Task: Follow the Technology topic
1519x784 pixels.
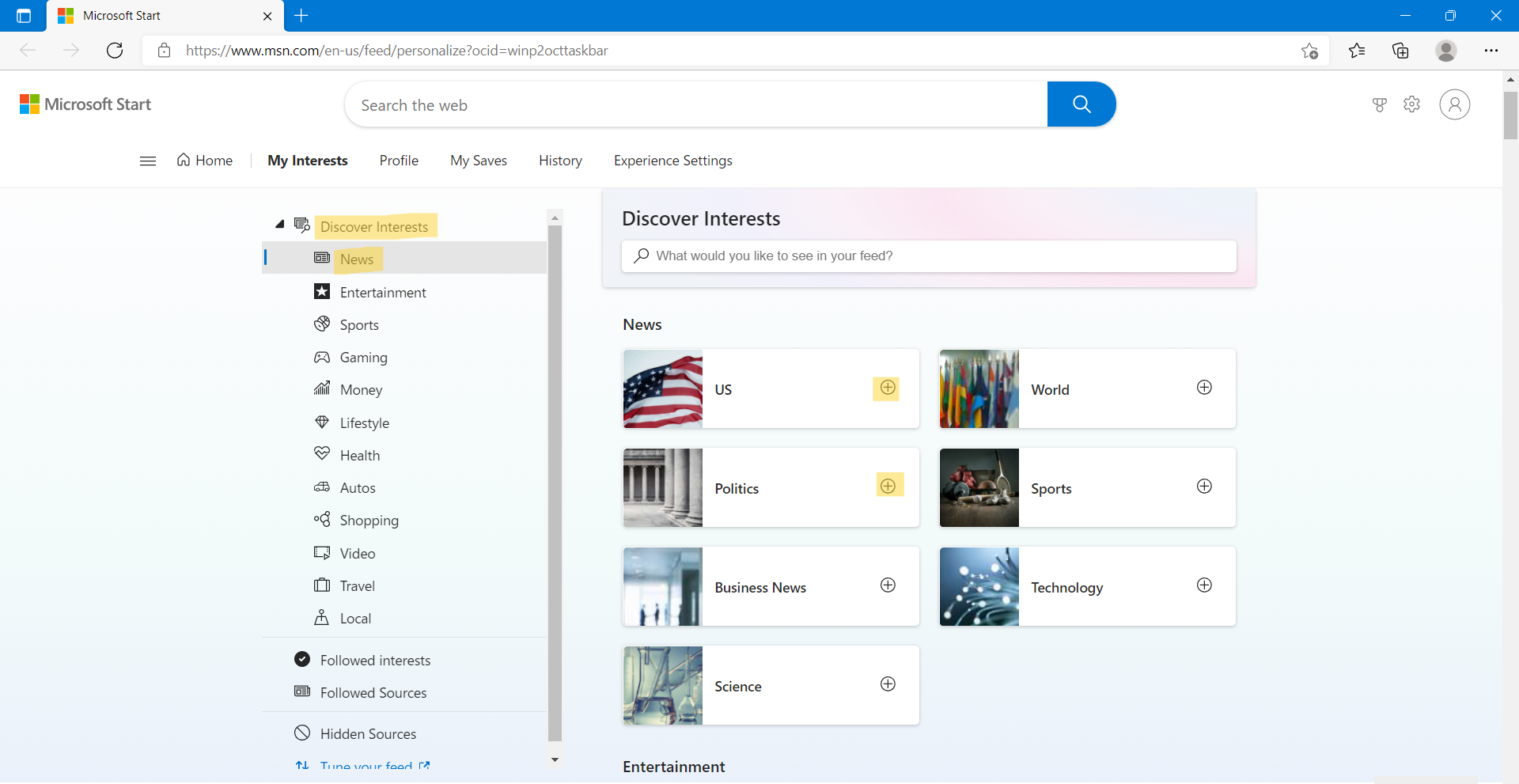Action: coord(1203,585)
